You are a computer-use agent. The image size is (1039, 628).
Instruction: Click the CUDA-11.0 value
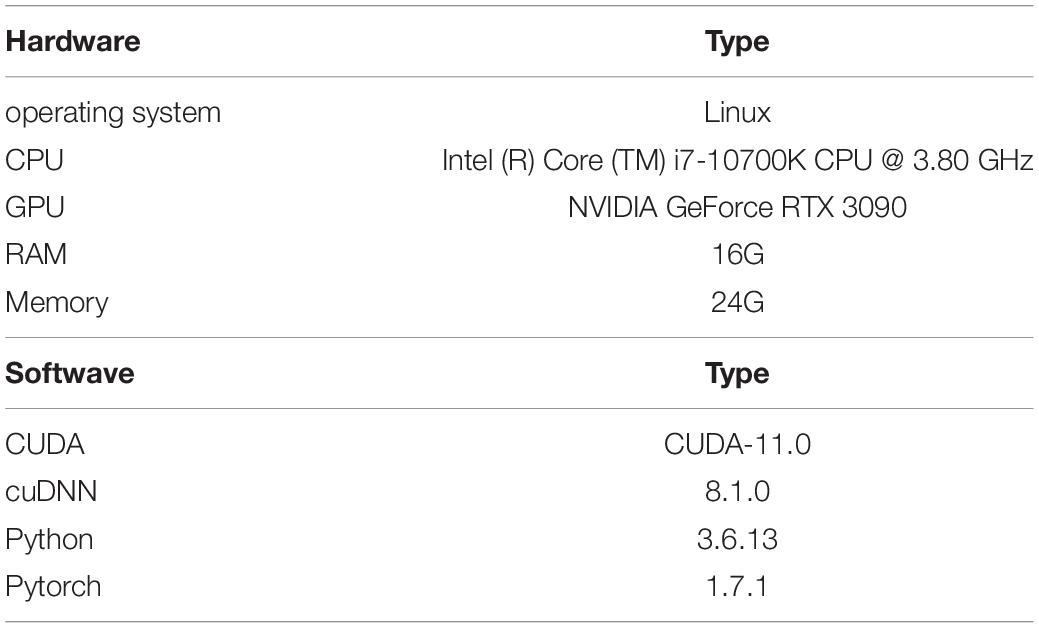click(737, 444)
